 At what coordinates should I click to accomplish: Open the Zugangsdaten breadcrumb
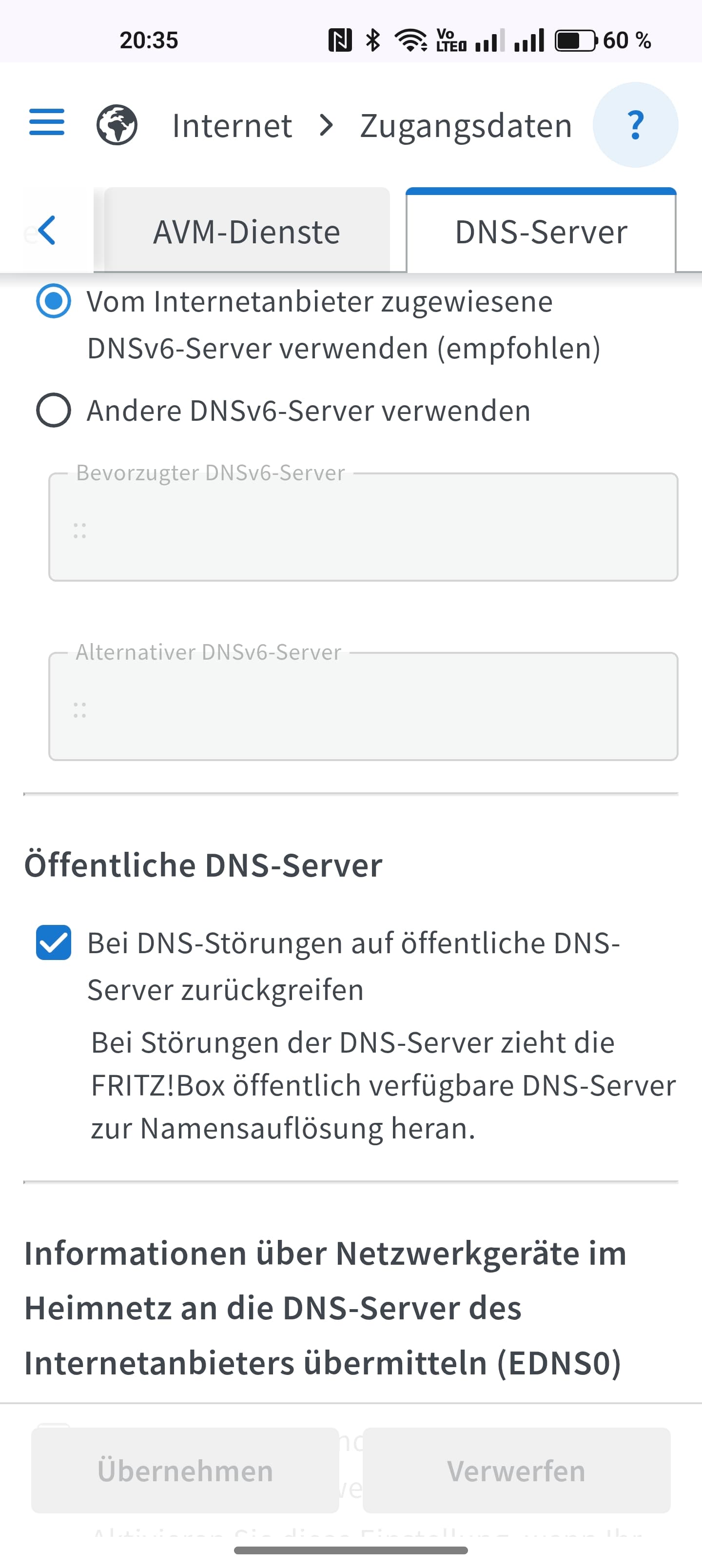(x=466, y=125)
